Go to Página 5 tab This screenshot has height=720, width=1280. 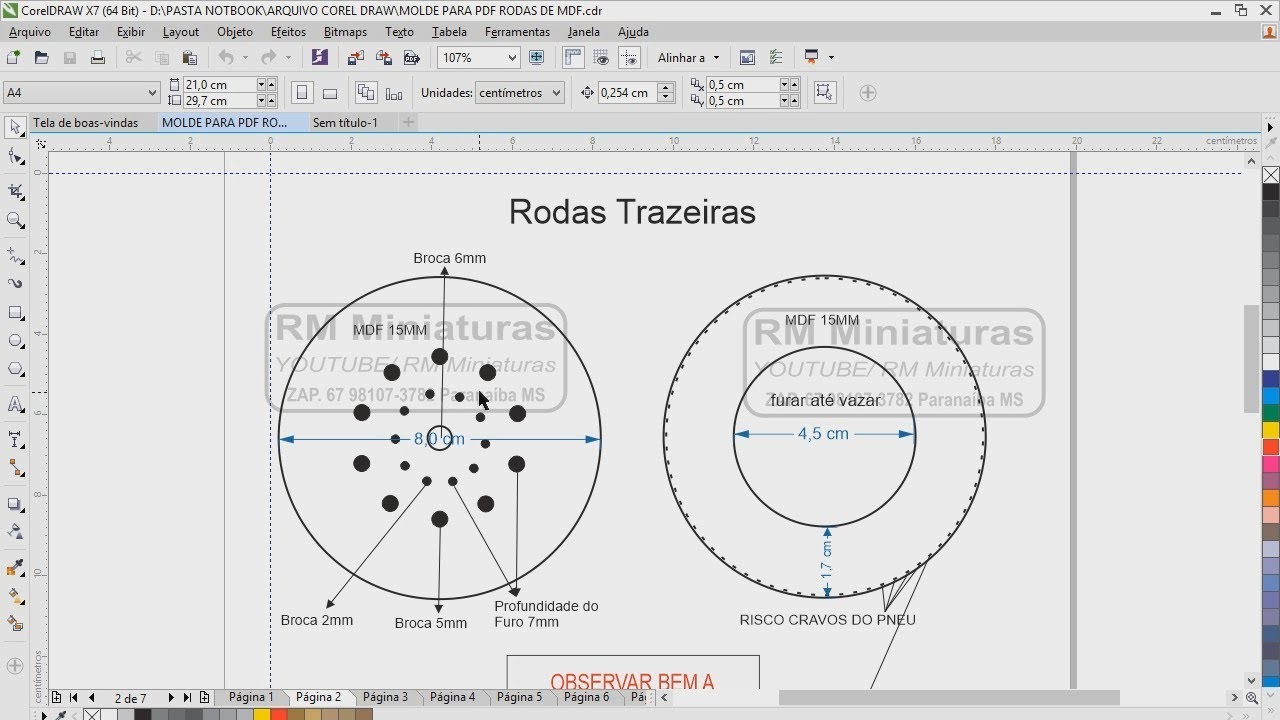[x=519, y=697]
